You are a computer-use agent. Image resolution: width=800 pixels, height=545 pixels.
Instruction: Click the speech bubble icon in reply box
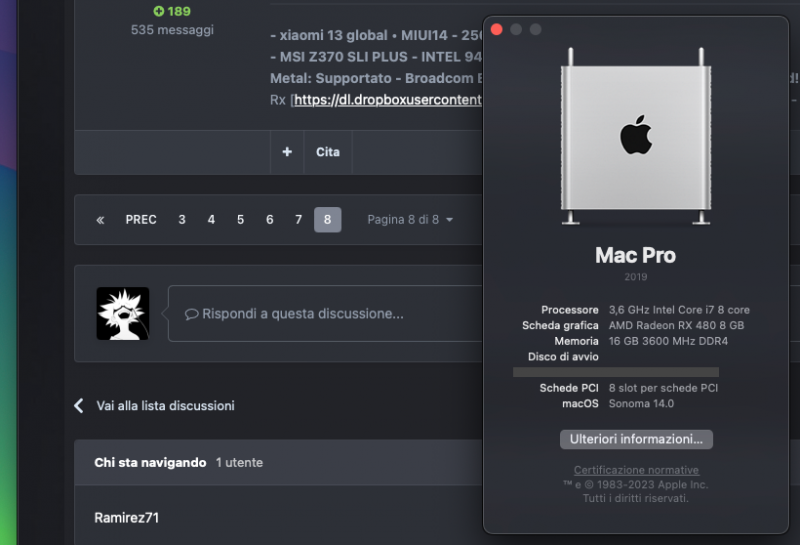click(x=191, y=314)
